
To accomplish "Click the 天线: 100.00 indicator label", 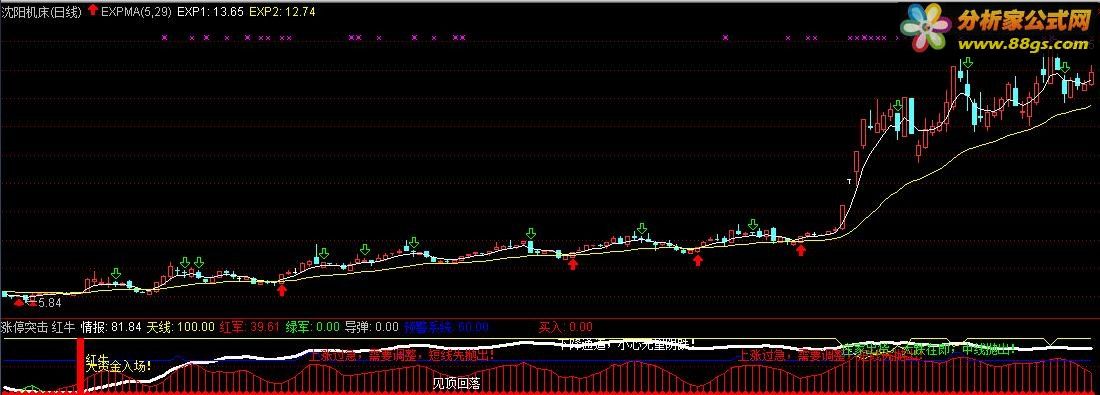I will click(182, 326).
